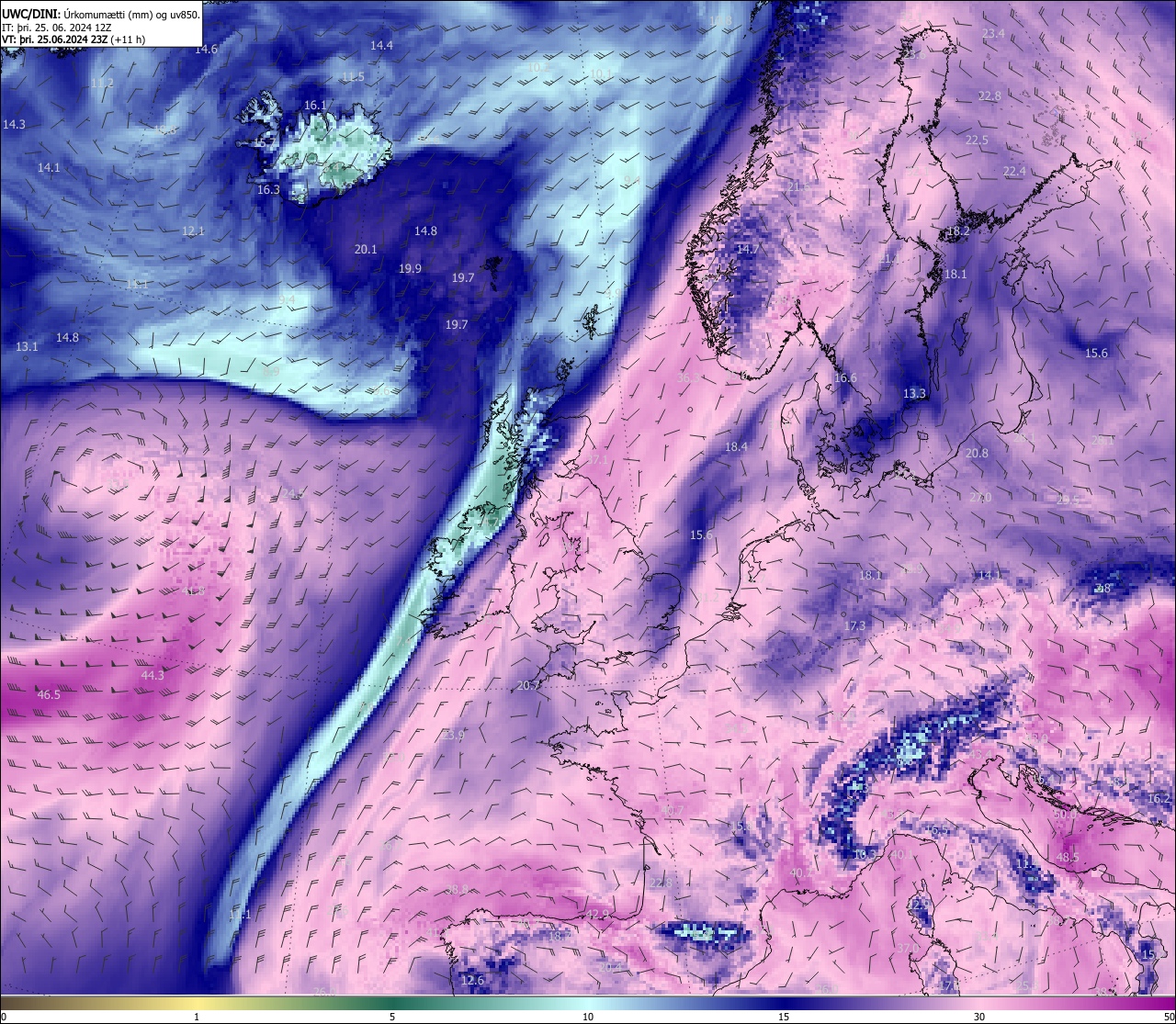The image size is (1176, 1024).
Task: Click the yellow colour bar section near 1
Action: pos(197,1003)
